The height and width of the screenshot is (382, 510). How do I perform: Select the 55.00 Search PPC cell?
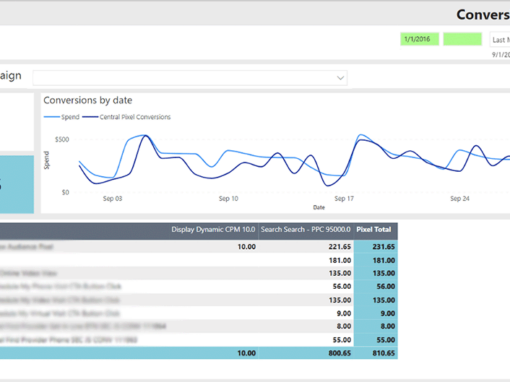coord(342,340)
